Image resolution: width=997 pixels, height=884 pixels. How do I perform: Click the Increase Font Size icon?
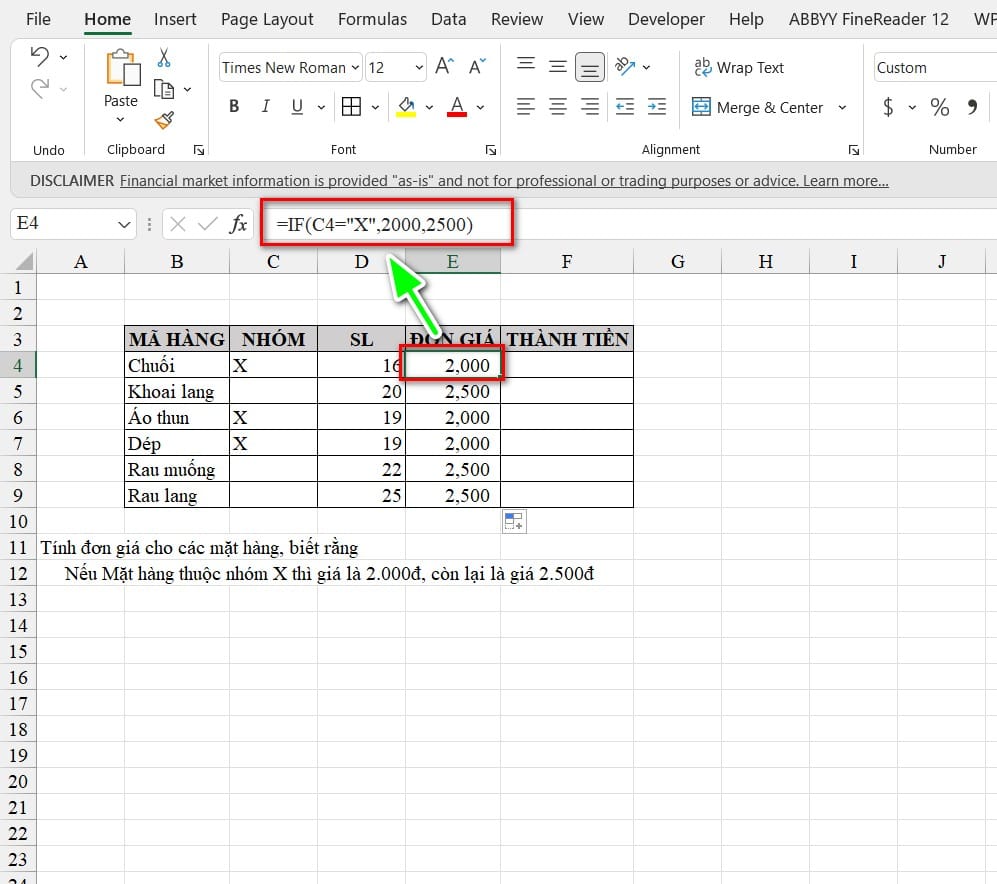tap(444, 66)
